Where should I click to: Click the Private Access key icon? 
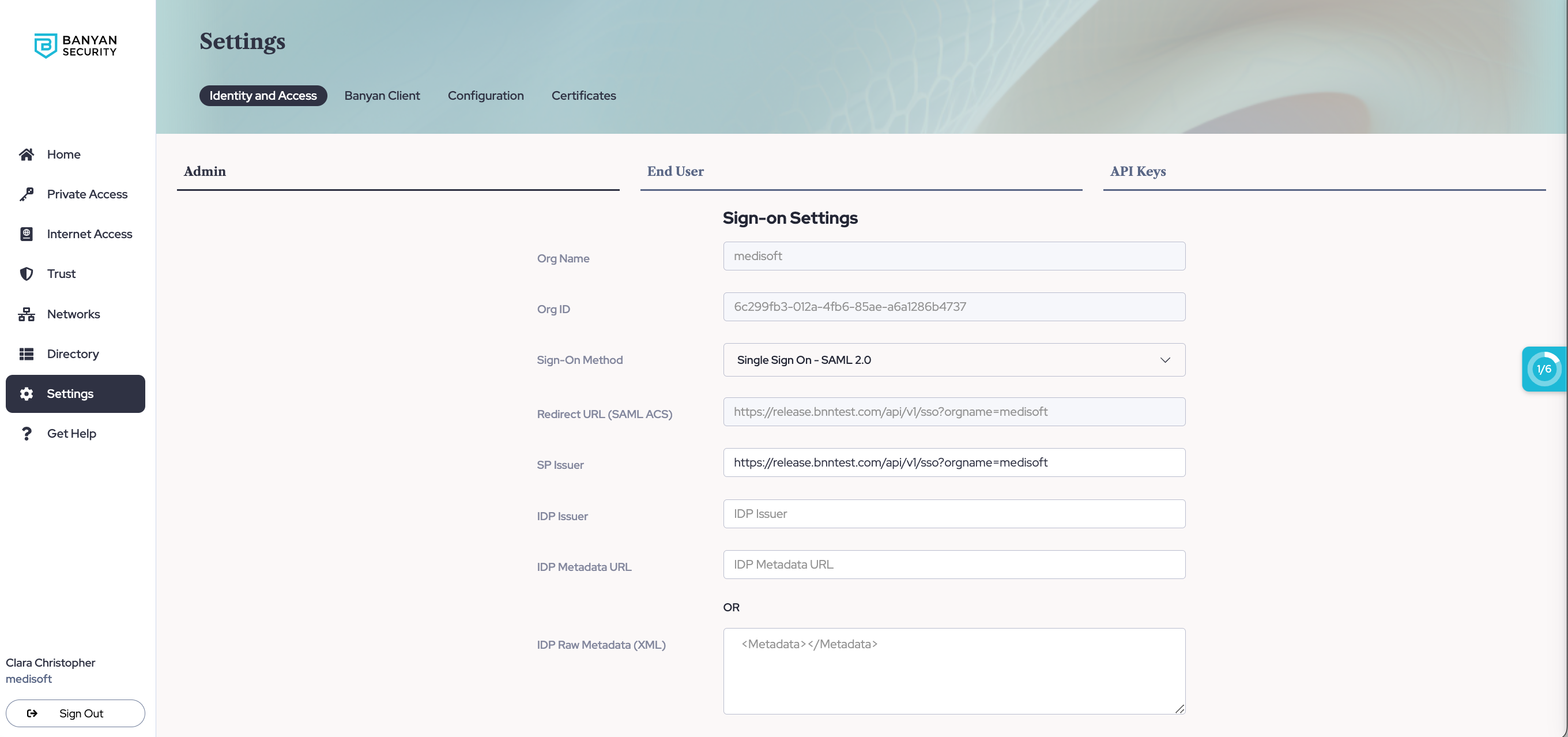(x=26, y=194)
